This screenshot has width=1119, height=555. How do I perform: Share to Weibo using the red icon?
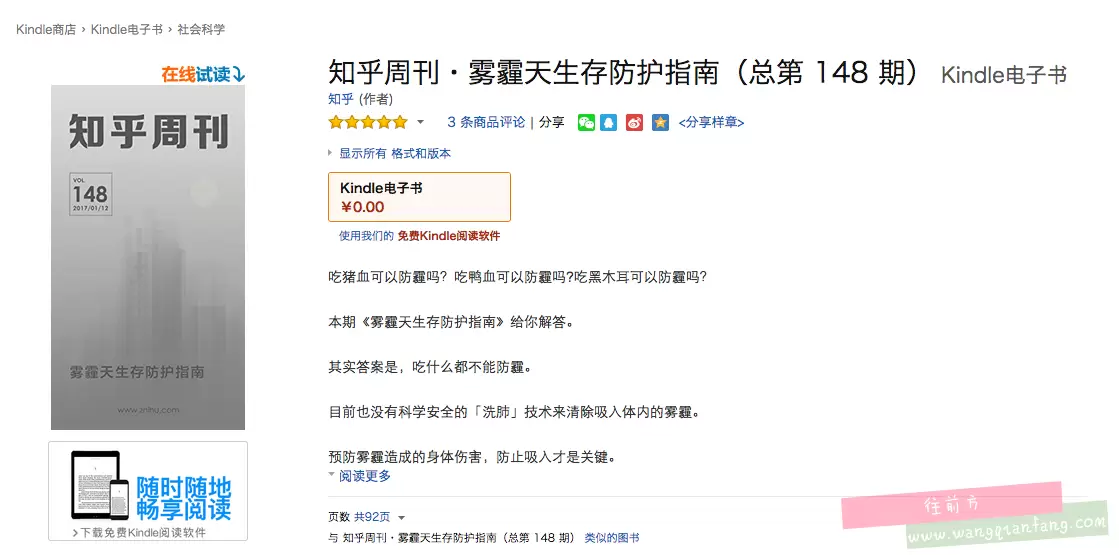(x=634, y=122)
